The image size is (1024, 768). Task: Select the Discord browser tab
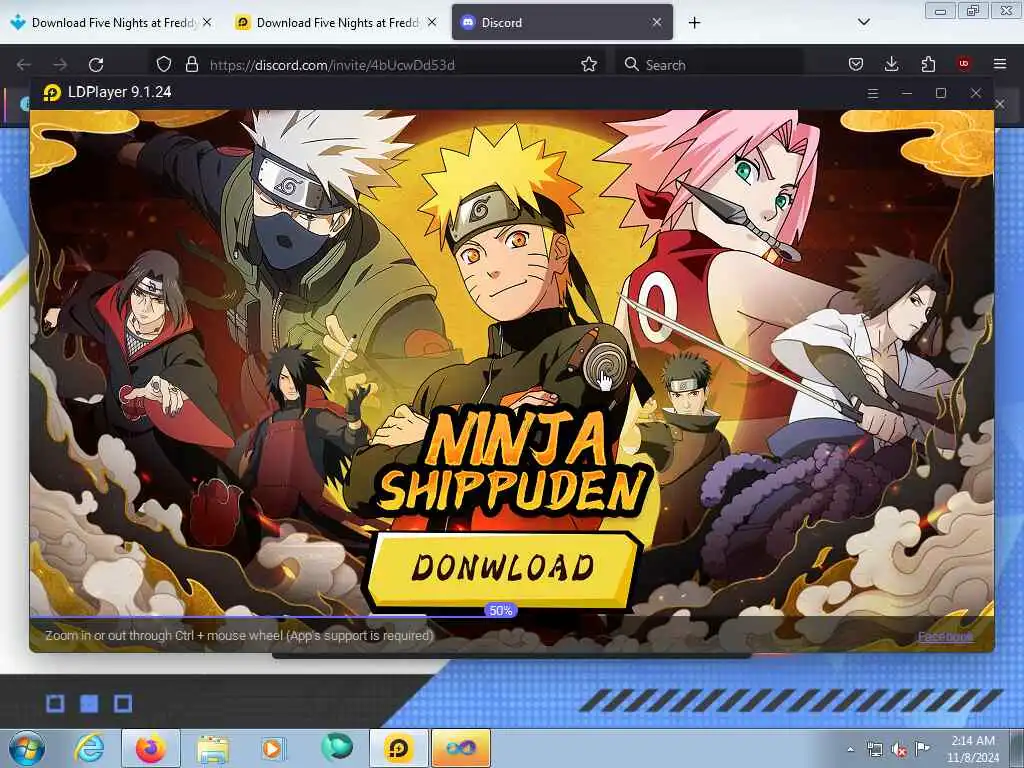[562, 22]
